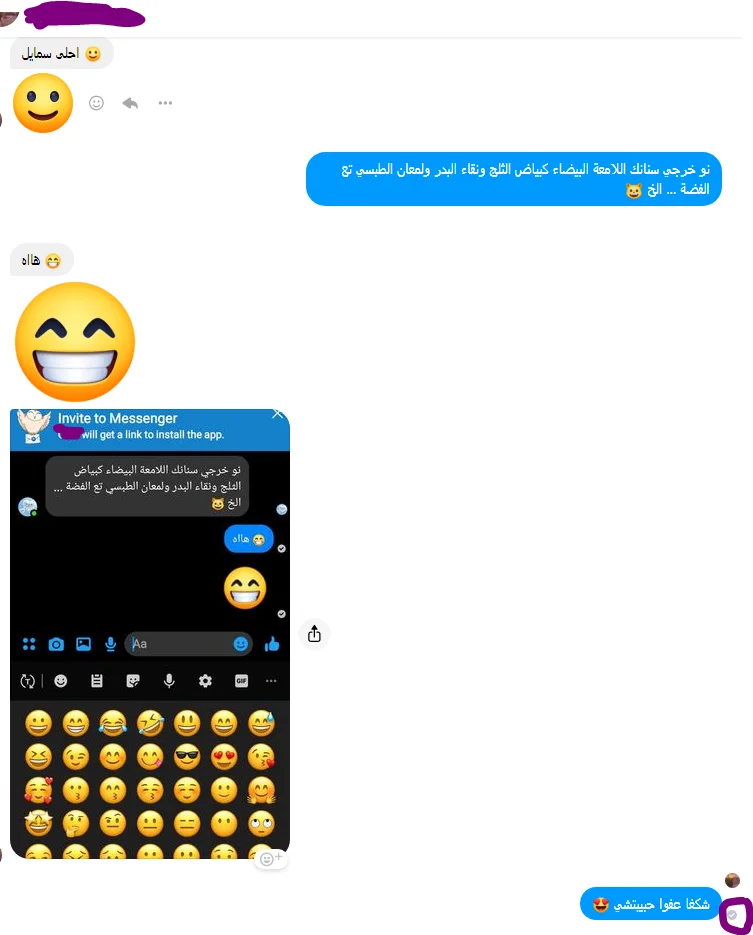
Task: Add a reaction to the screenshot image
Action: [271, 859]
